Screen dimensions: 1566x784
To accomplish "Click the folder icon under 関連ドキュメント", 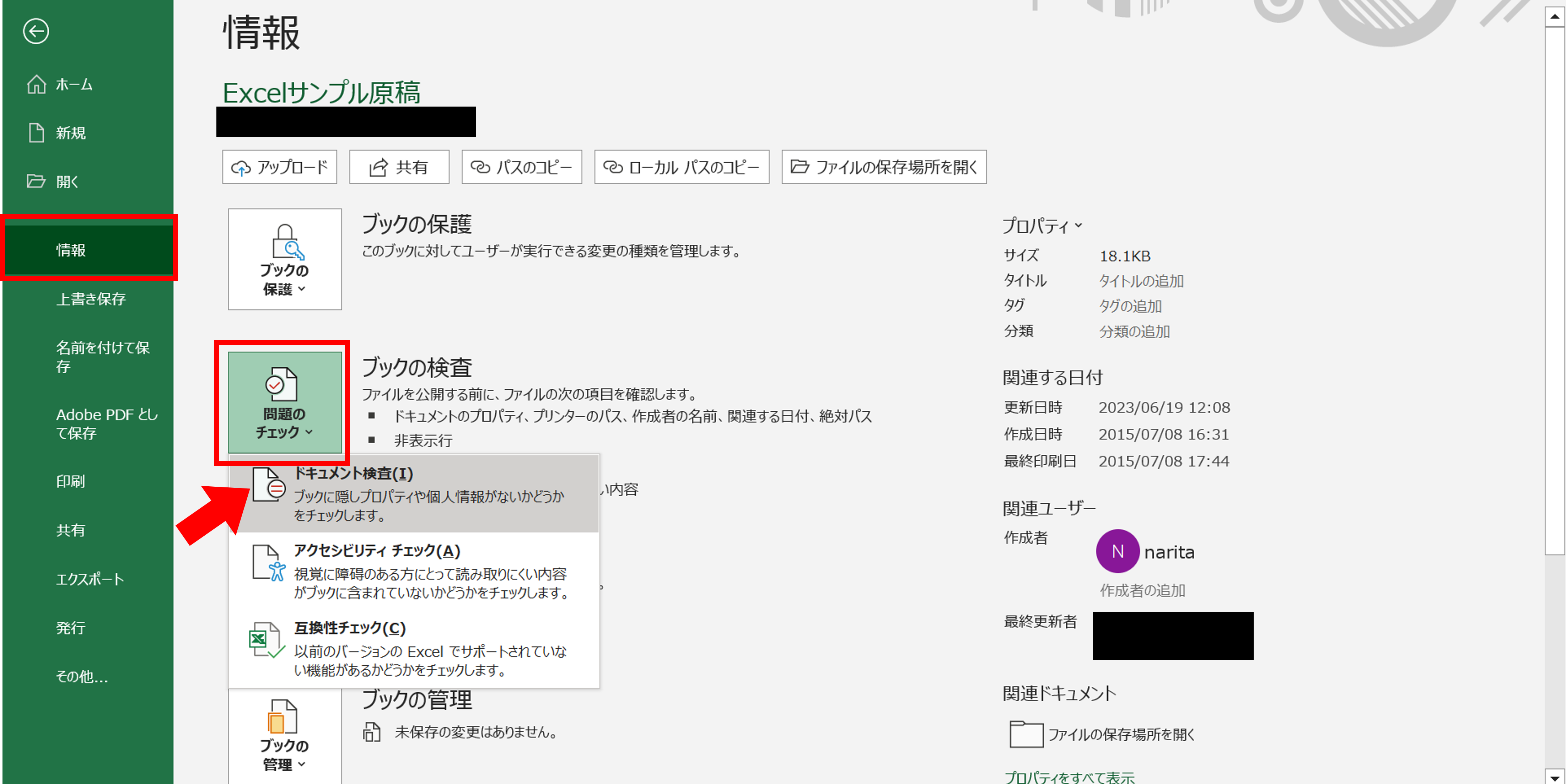I will (x=1026, y=734).
